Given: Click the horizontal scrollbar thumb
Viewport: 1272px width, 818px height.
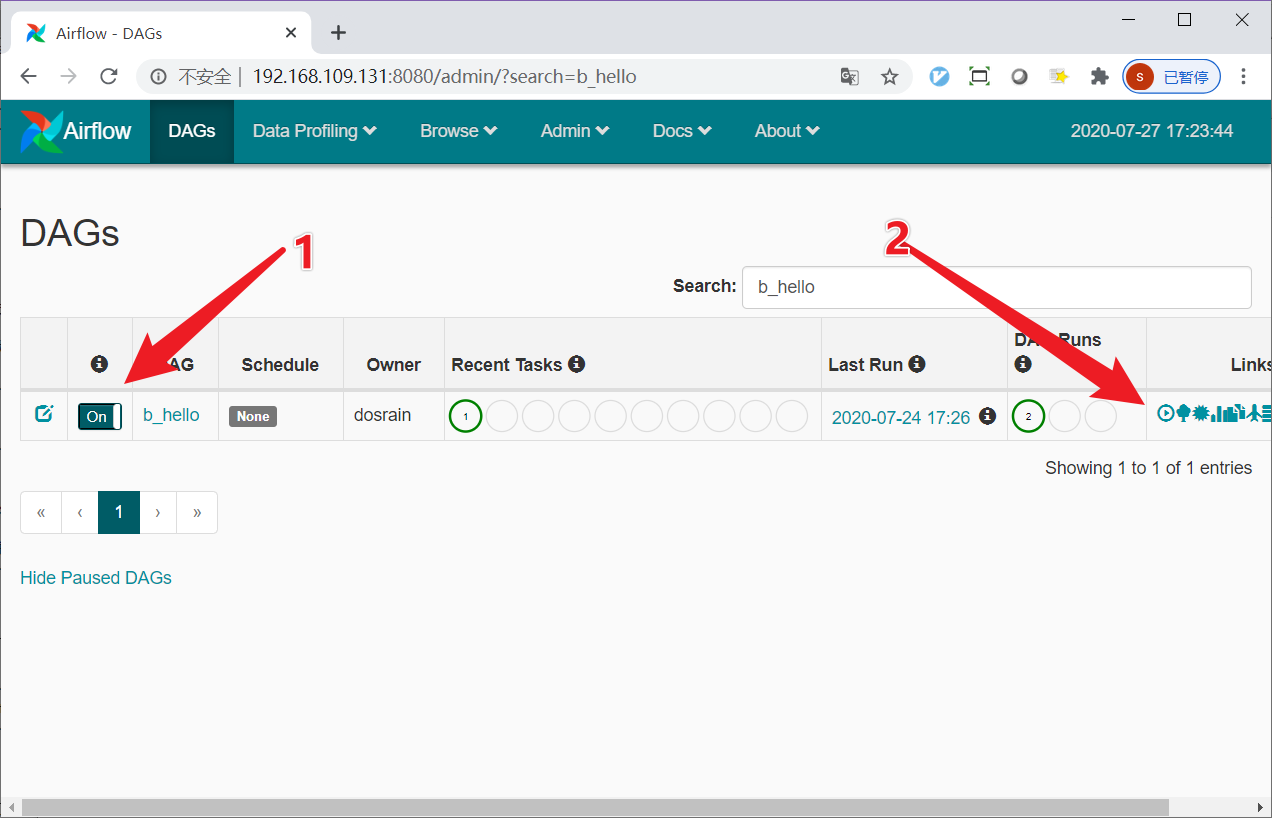Looking at the screenshot, I should click(x=595, y=807).
